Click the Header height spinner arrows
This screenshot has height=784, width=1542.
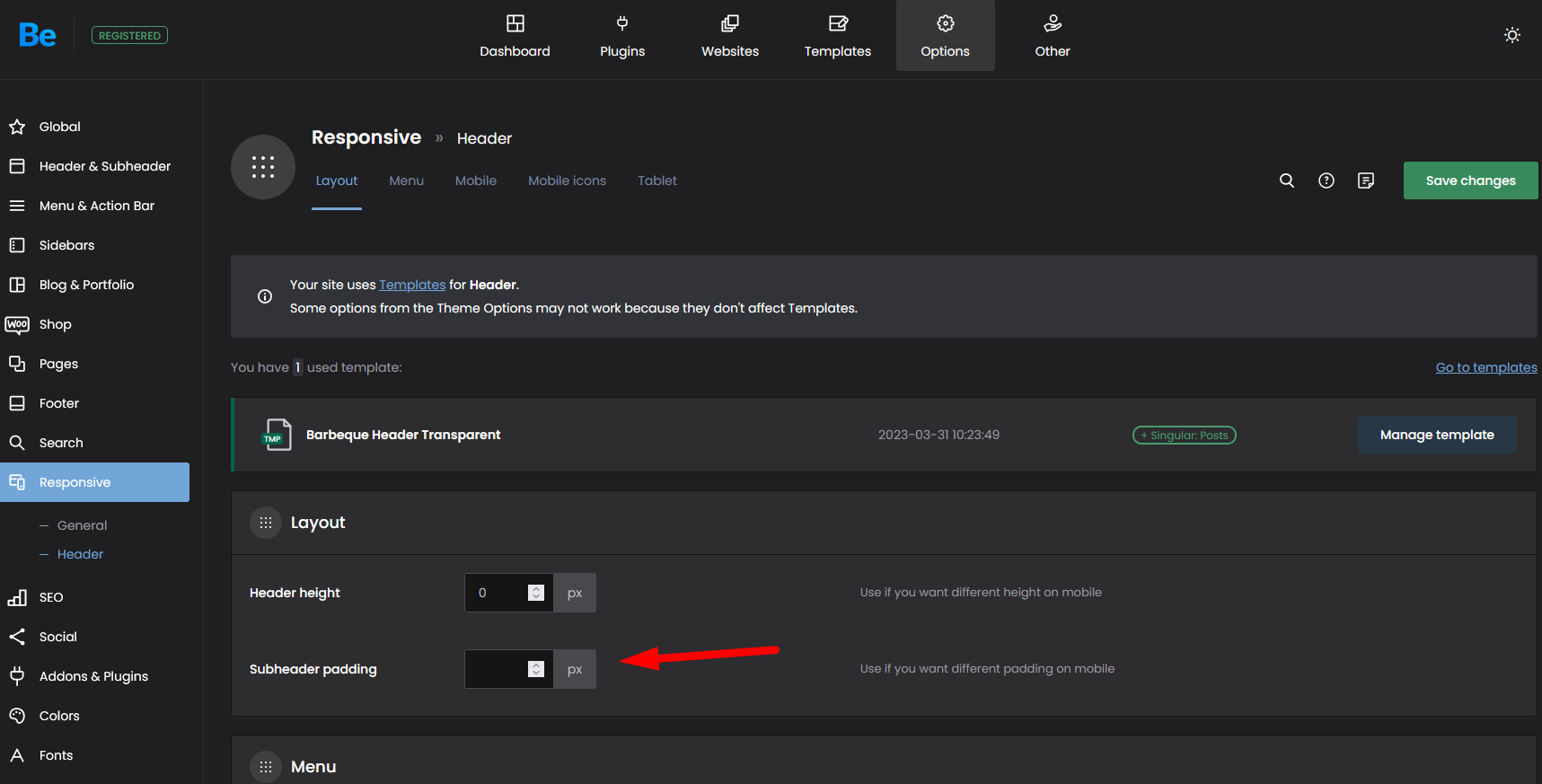pos(536,593)
